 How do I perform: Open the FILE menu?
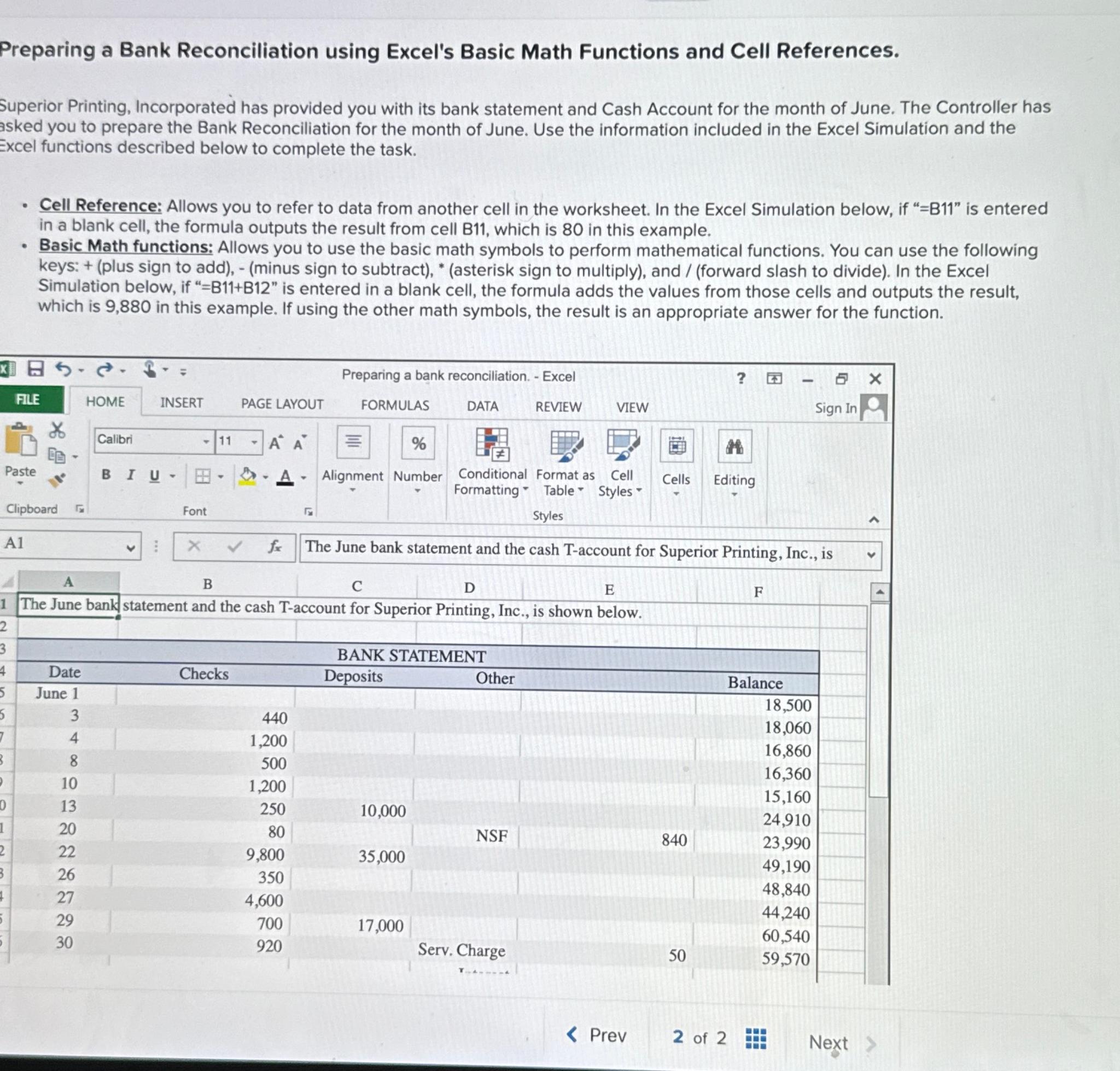[x=28, y=400]
